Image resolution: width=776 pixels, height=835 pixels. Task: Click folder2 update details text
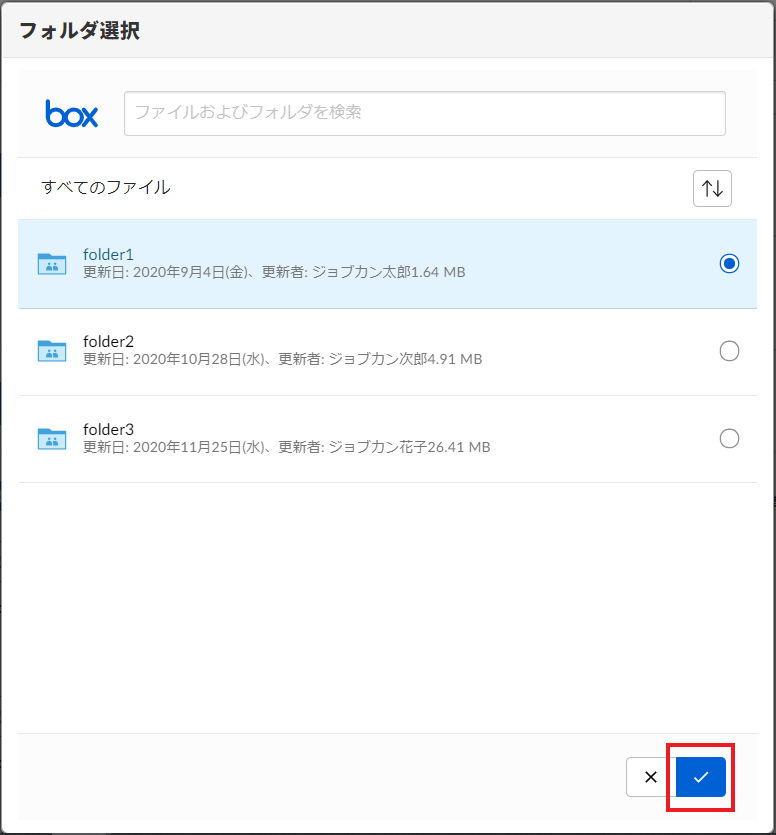tap(283, 359)
